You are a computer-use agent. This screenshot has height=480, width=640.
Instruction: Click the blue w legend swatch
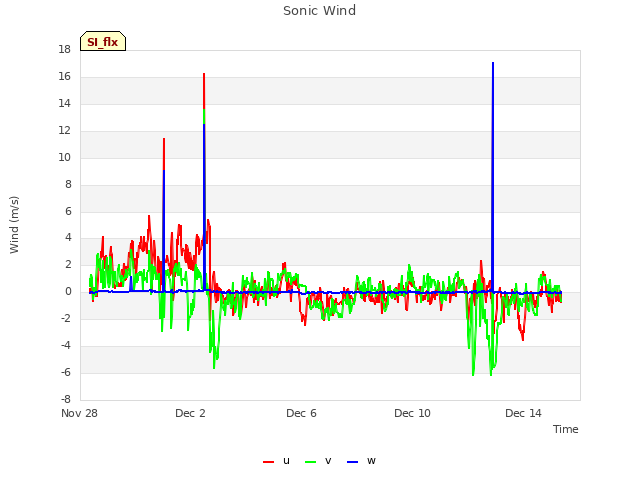pos(352,462)
